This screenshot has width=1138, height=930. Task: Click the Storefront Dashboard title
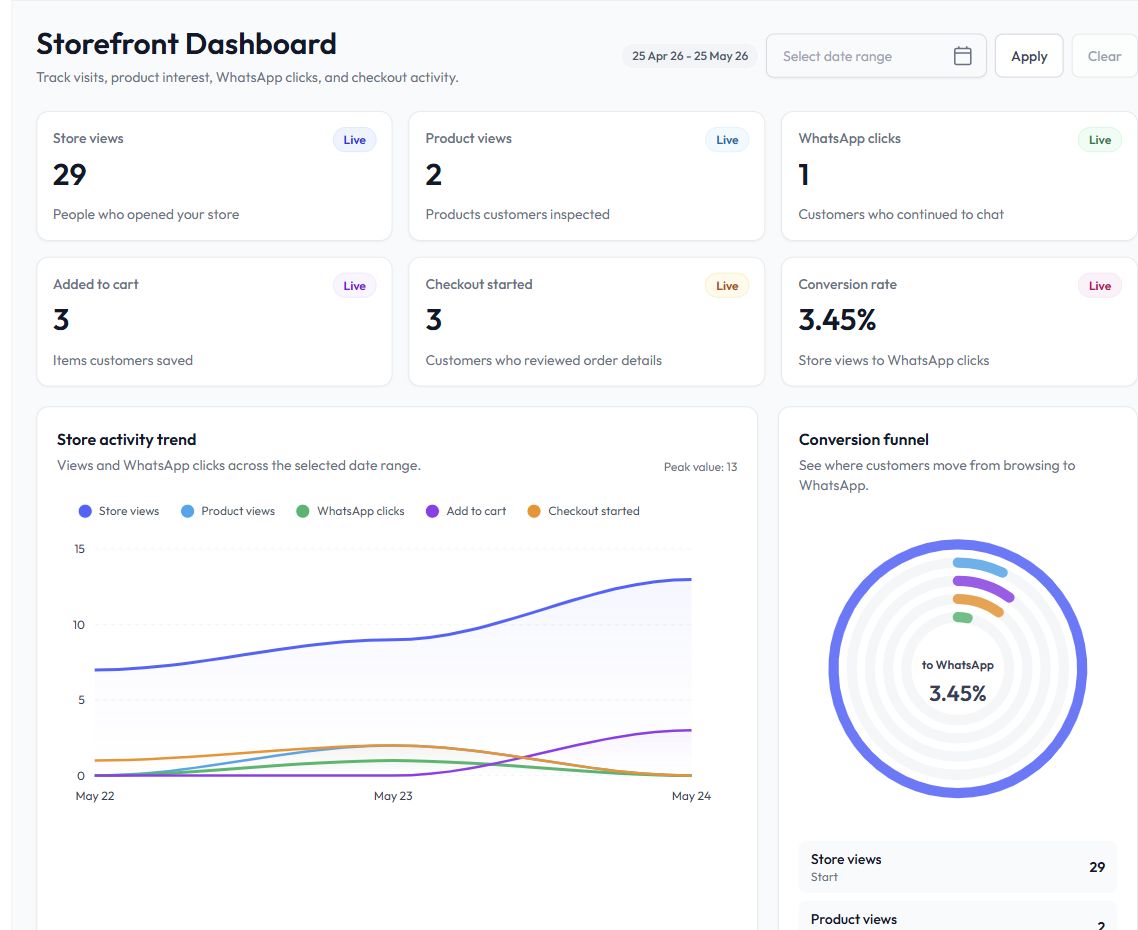[187, 44]
